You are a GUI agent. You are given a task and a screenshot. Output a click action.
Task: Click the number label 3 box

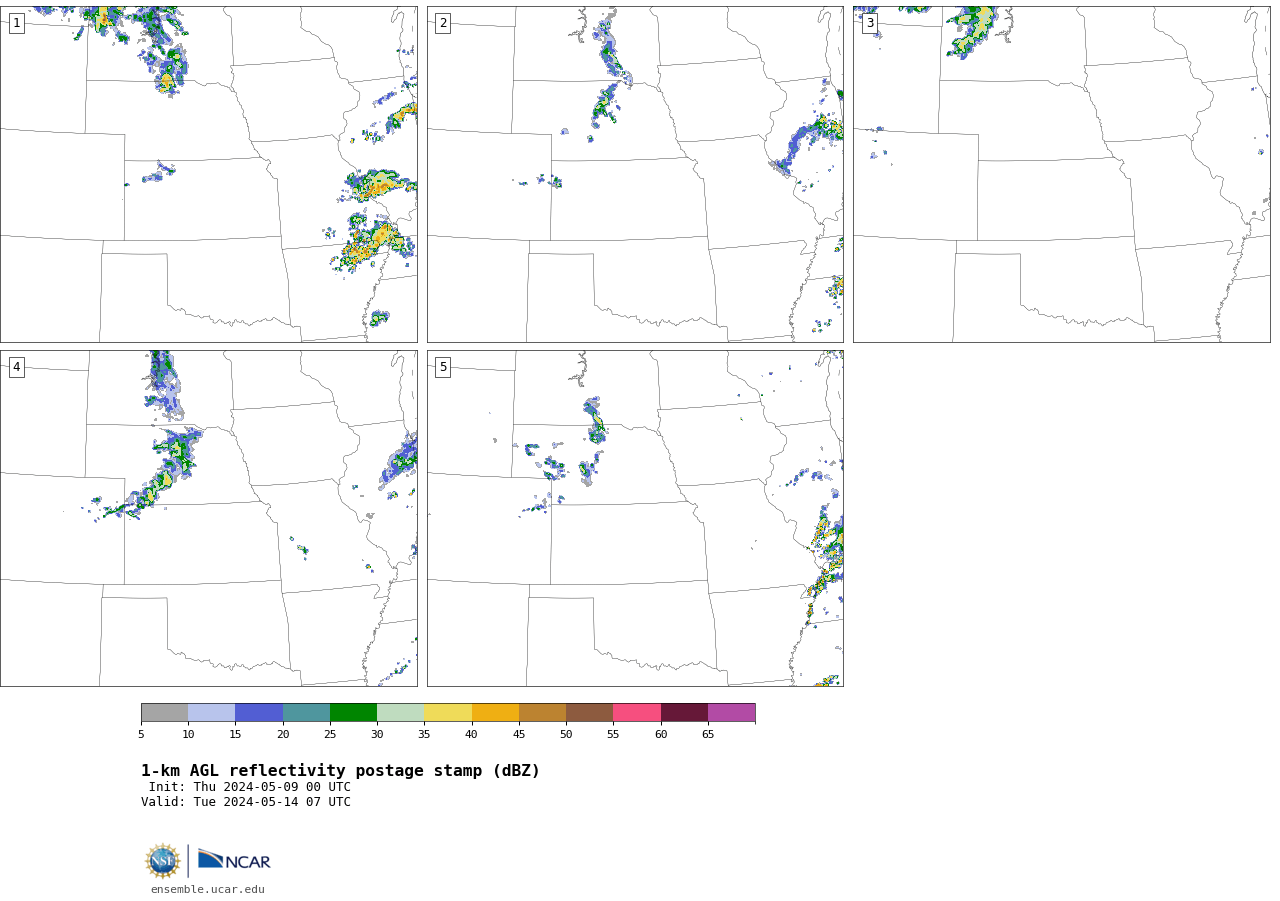869,23
